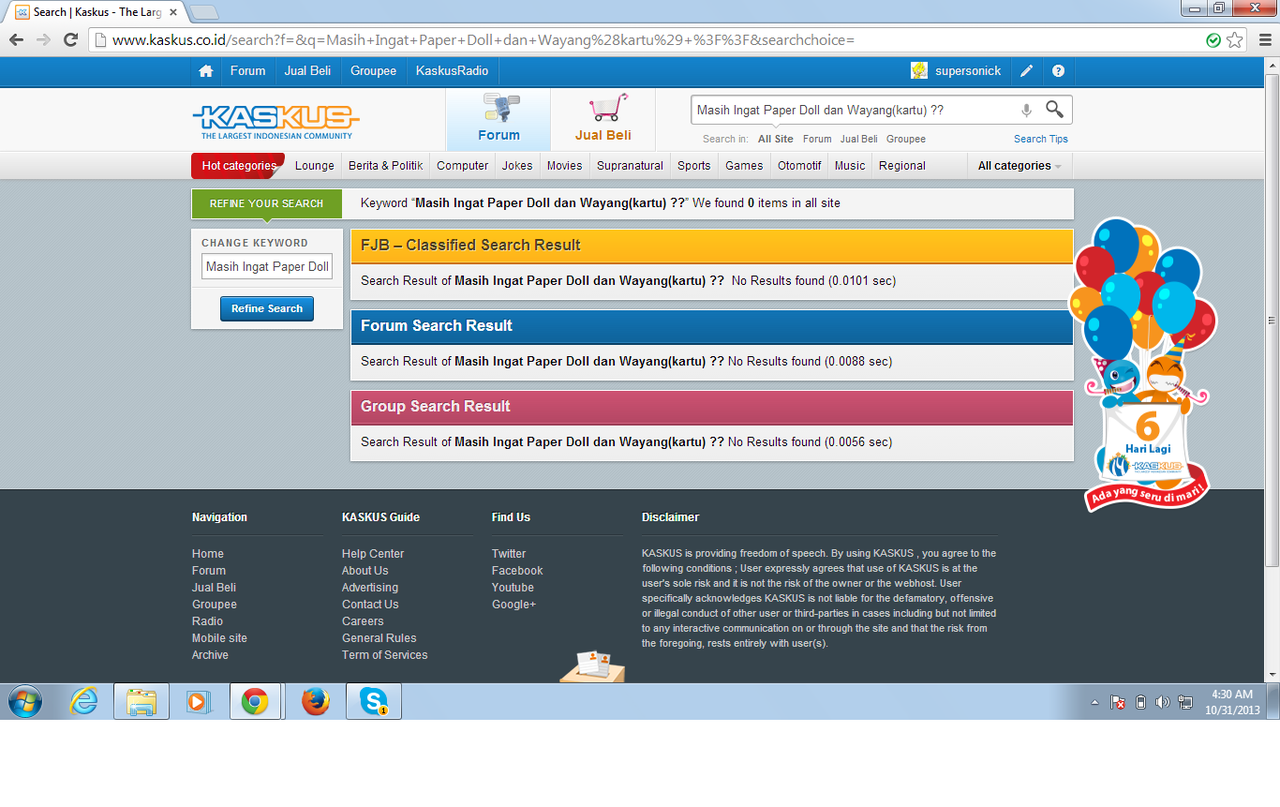1280x807 pixels.
Task: Open the Regional category
Action: (x=902, y=166)
